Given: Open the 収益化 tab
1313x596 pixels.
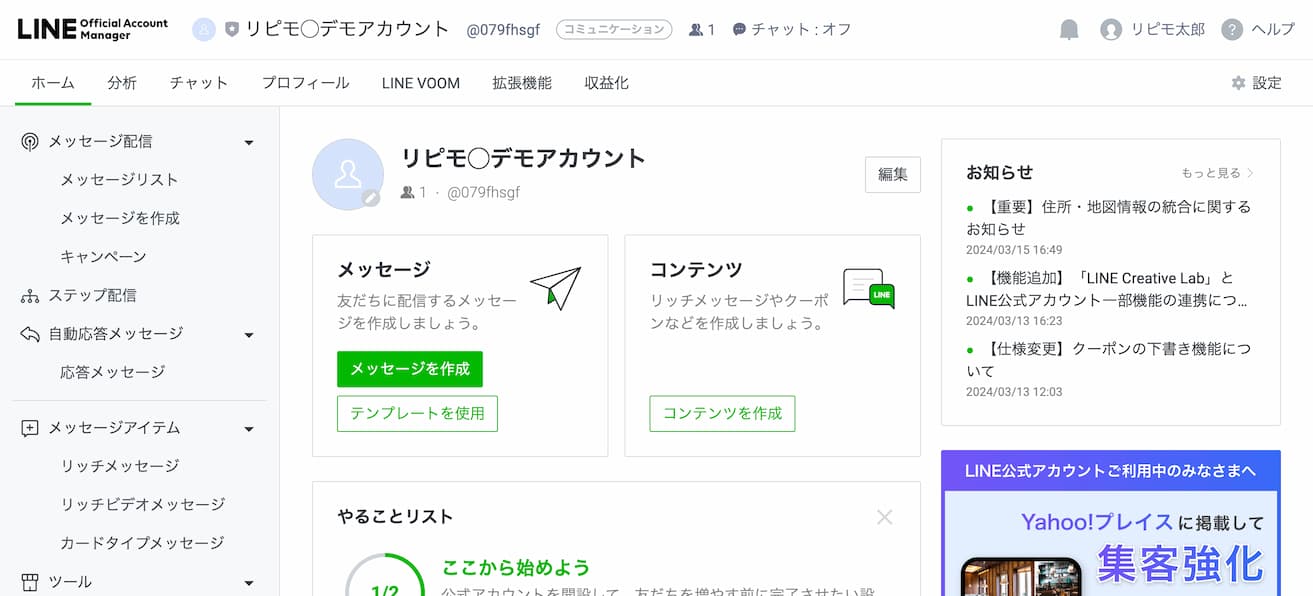Looking at the screenshot, I should pos(607,83).
